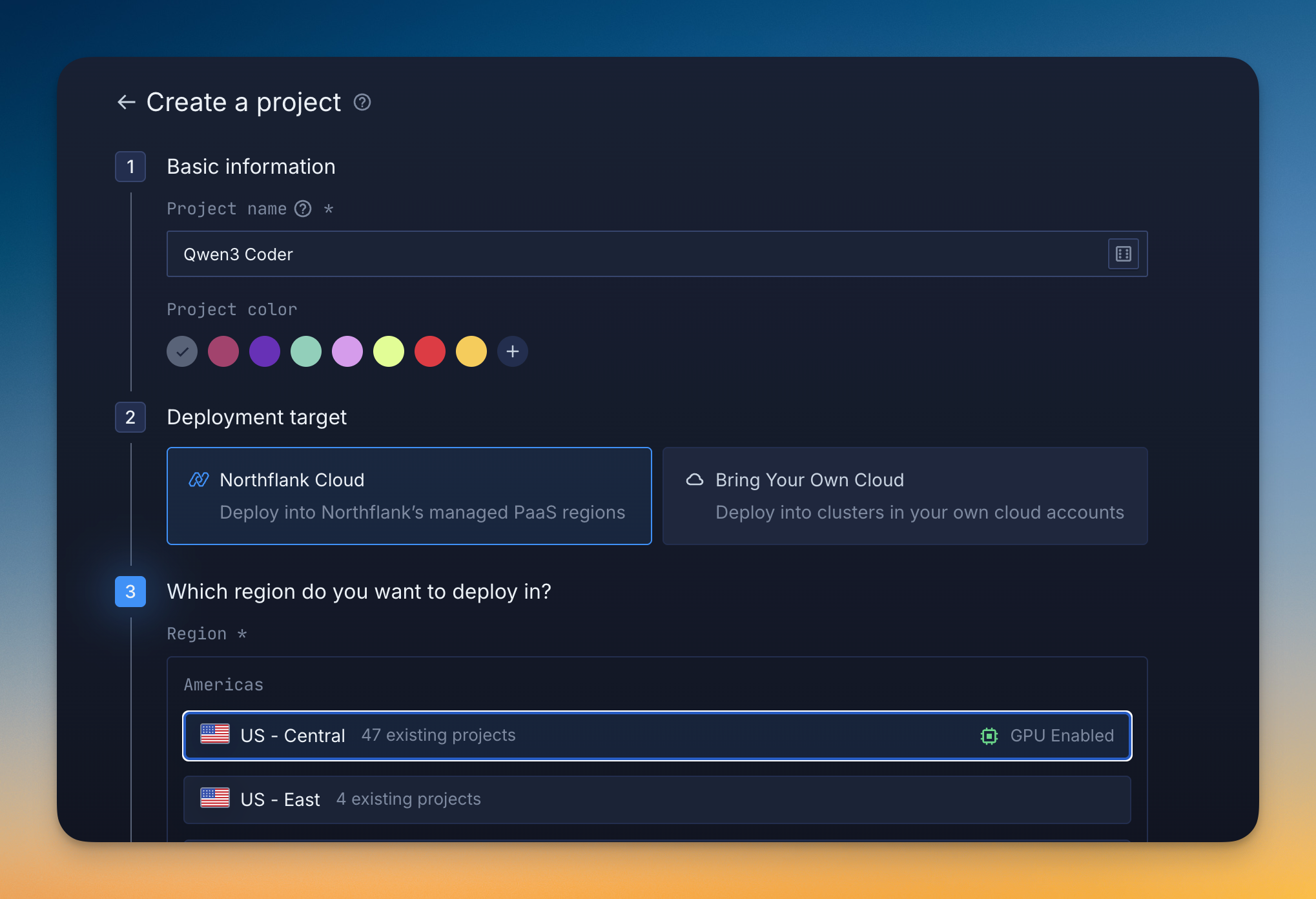Pick the deep purple project color
The height and width of the screenshot is (899, 1316).
pyautogui.click(x=265, y=351)
